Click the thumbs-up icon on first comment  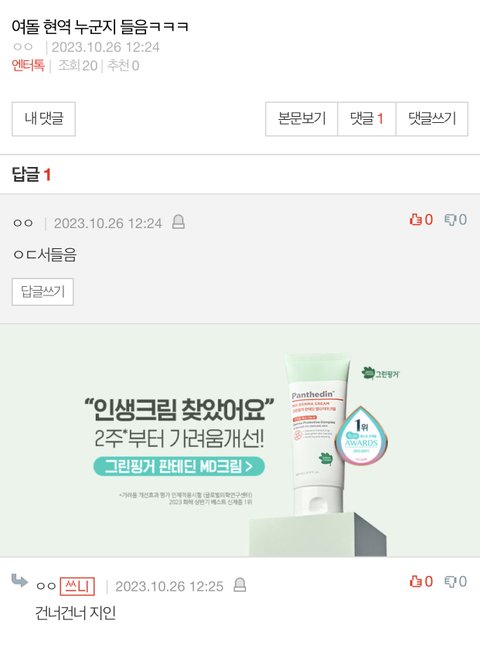pos(415,219)
